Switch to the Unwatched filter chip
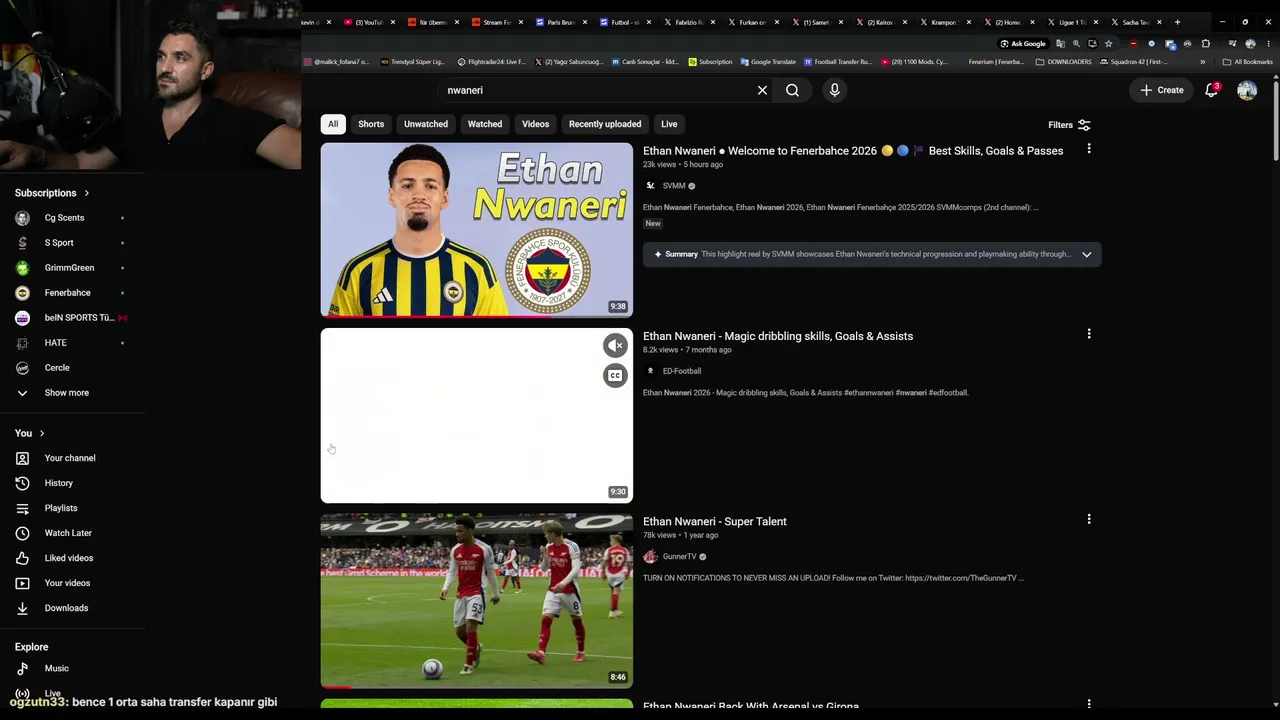Viewport: 1280px width, 720px height. (x=426, y=124)
